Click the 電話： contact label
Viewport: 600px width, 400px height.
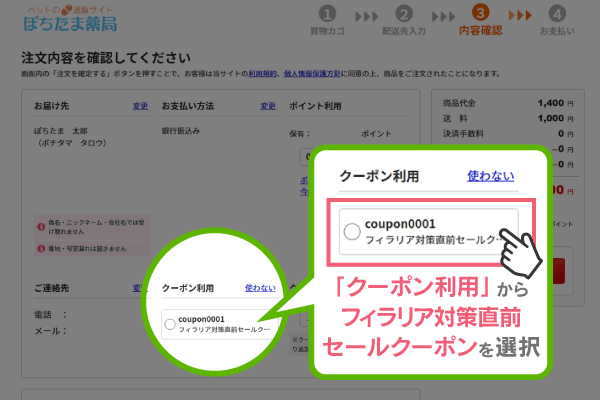point(51,315)
